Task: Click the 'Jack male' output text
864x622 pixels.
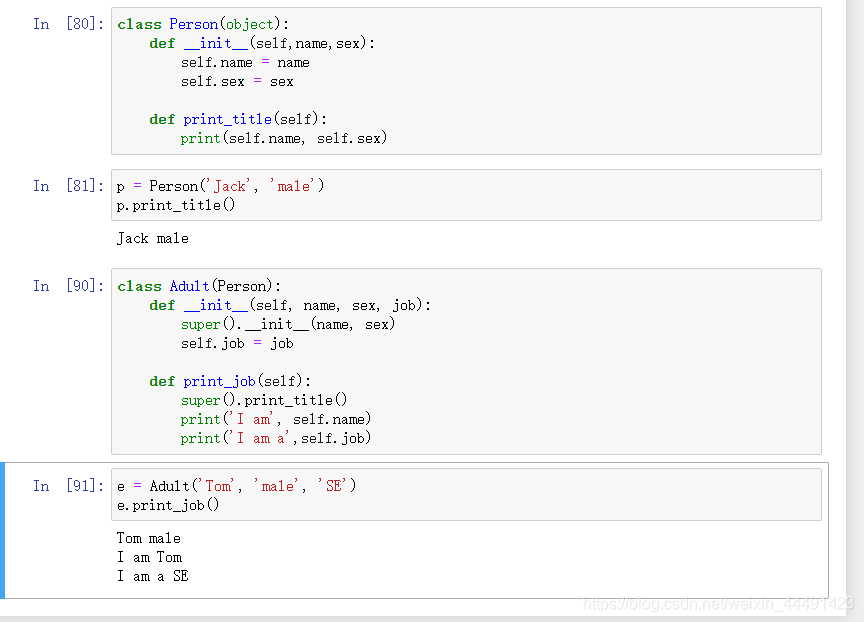Action: 153,239
